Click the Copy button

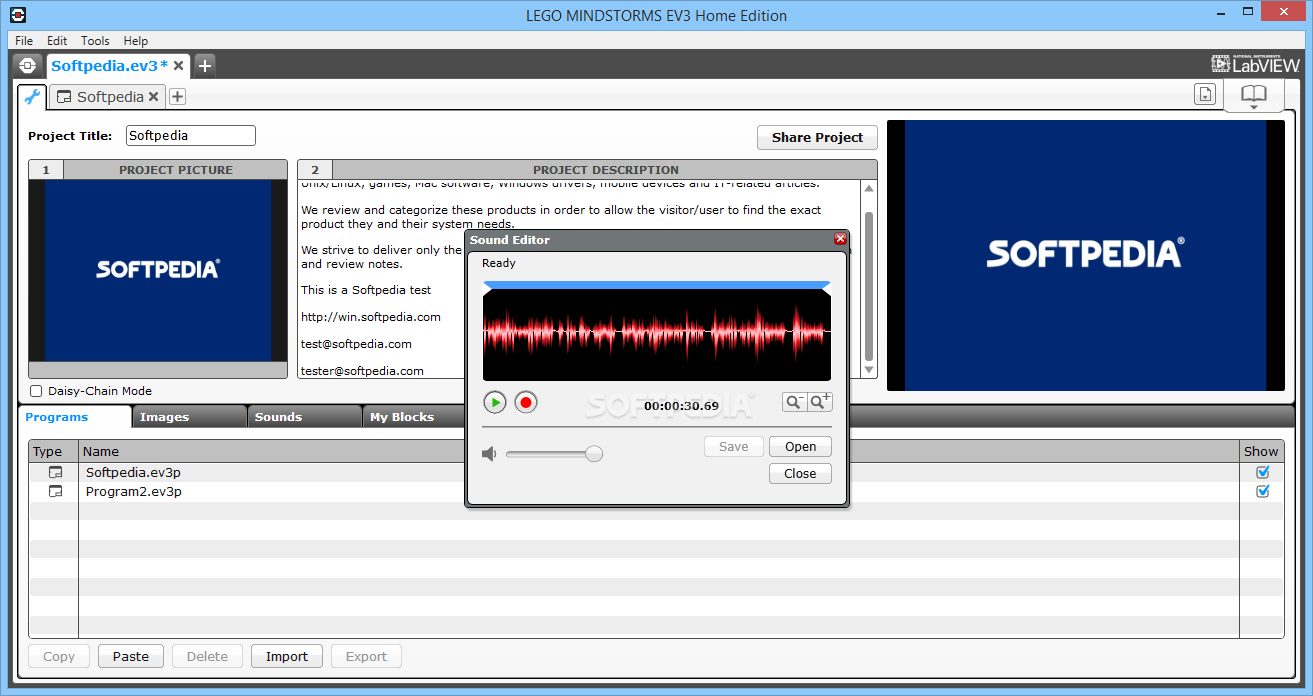click(x=59, y=656)
